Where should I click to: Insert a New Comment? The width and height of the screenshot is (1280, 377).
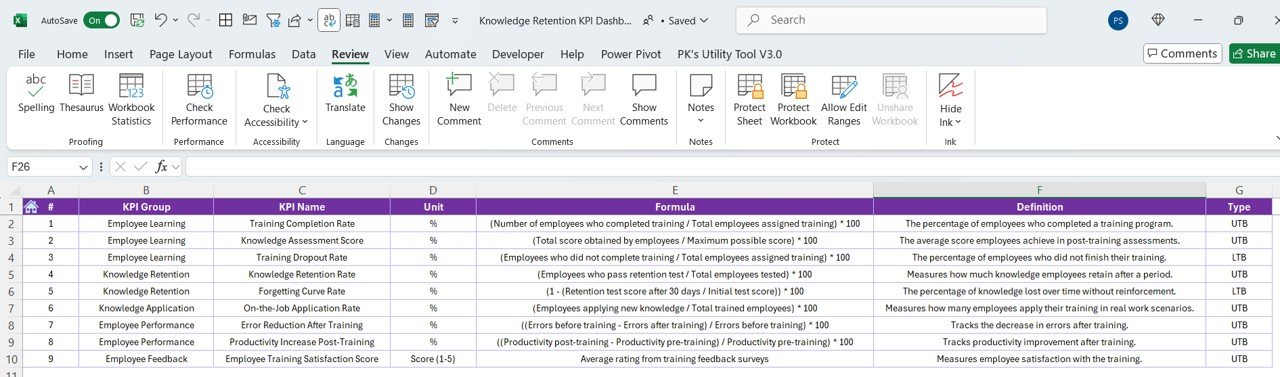tap(459, 100)
